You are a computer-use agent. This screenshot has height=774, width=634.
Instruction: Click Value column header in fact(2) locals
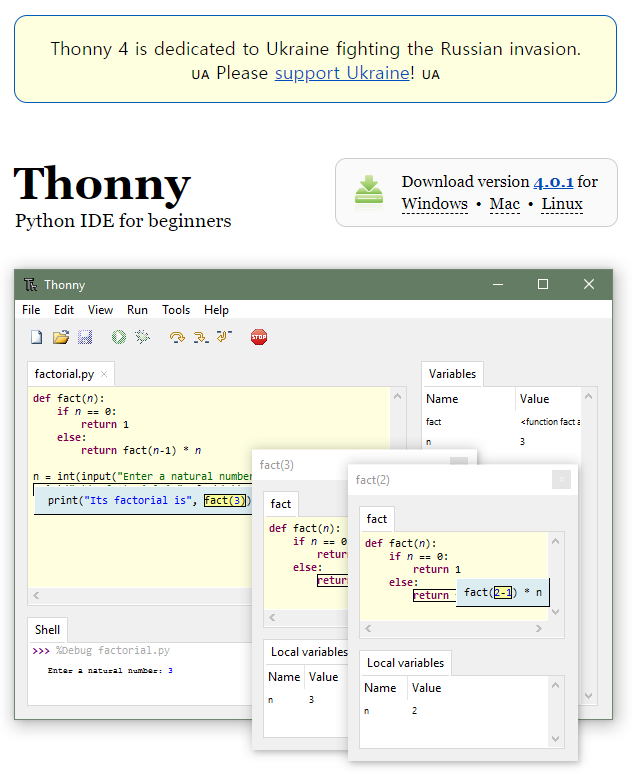427,688
